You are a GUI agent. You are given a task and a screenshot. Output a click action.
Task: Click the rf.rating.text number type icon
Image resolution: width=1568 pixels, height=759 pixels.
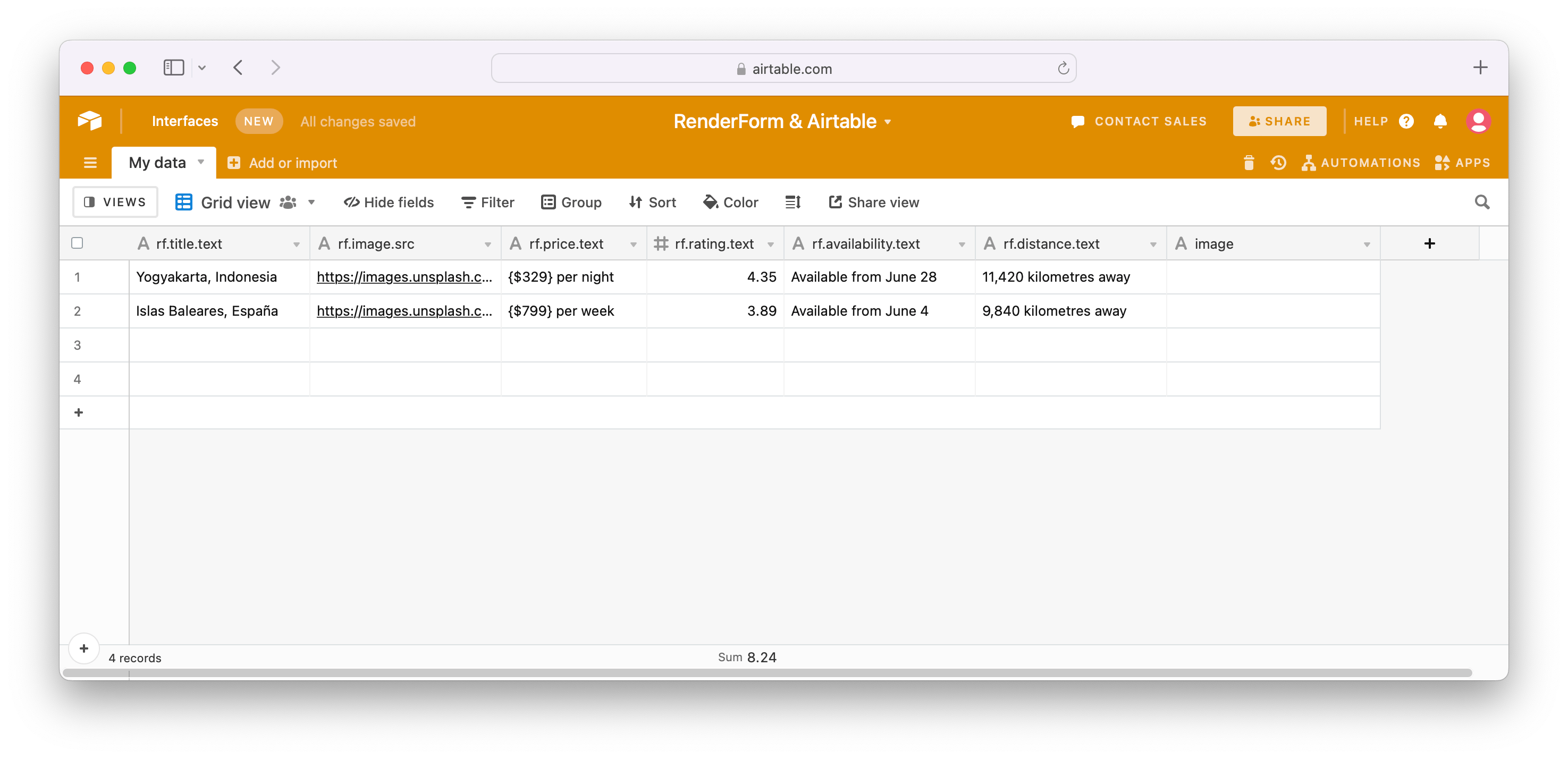[x=661, y=243]
